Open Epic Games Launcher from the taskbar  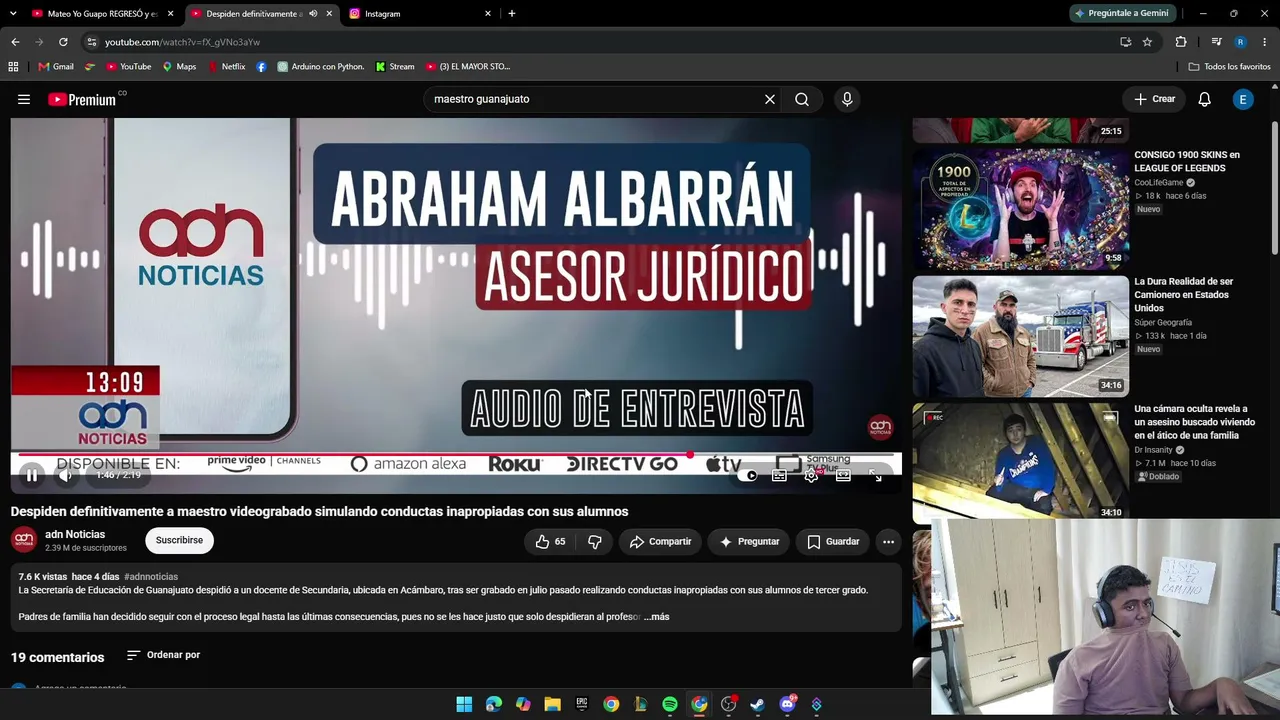582,704
